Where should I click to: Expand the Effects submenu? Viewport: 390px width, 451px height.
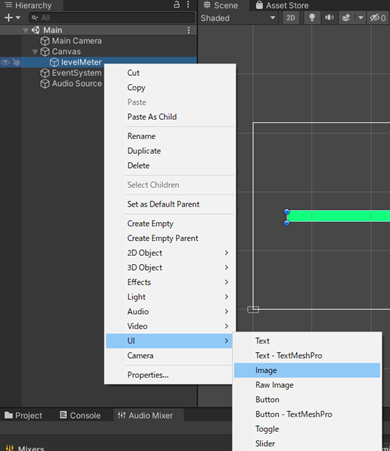click(170, 282)
